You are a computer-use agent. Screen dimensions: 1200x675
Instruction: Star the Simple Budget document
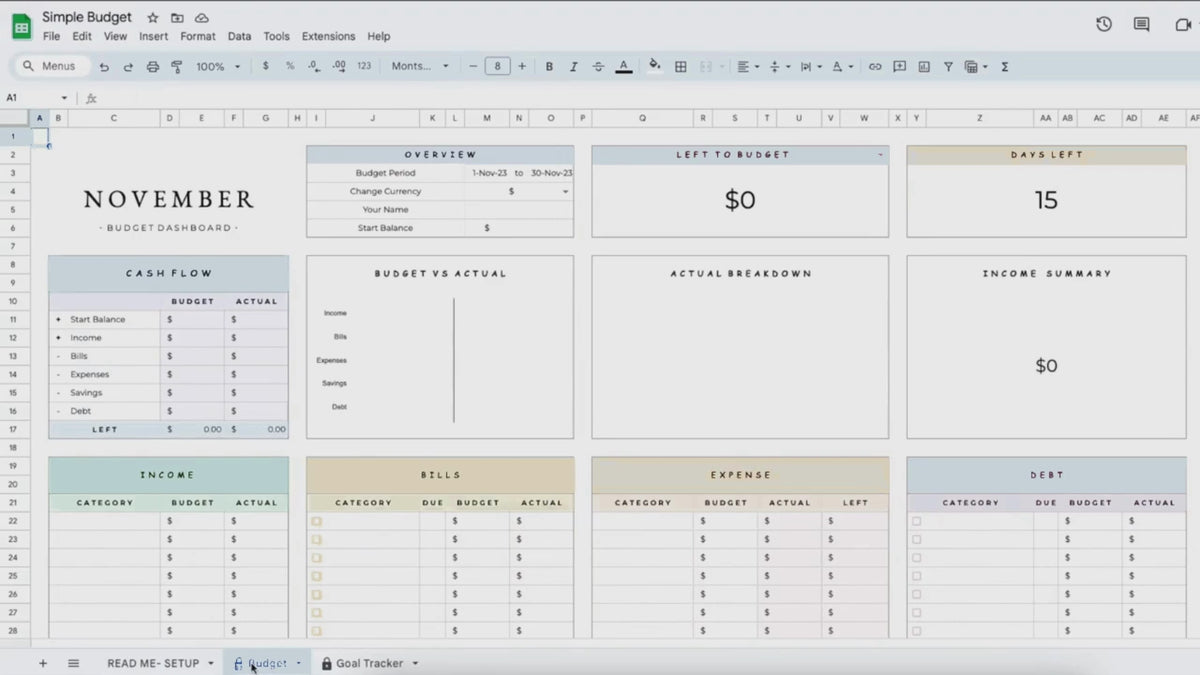tap(153, 18)
